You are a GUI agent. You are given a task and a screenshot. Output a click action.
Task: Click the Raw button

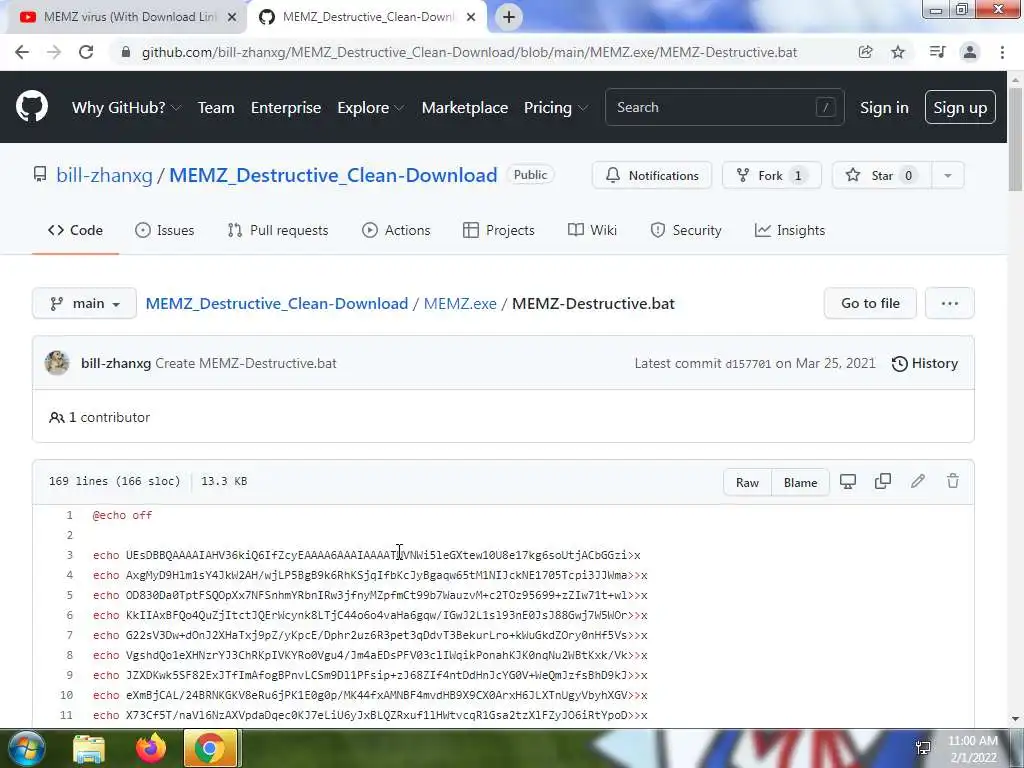[747, 482]
